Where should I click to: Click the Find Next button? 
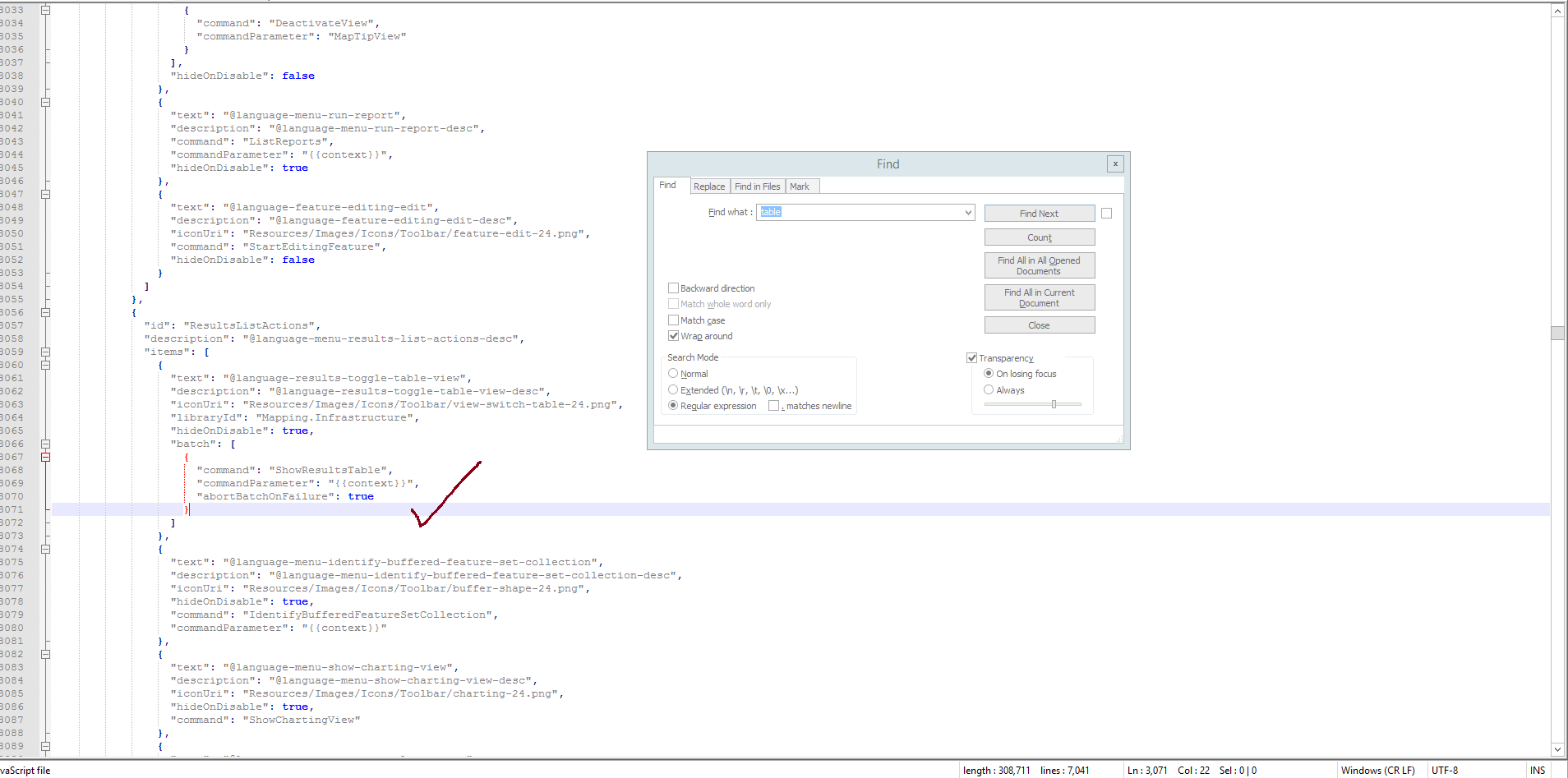[1040, 214]
